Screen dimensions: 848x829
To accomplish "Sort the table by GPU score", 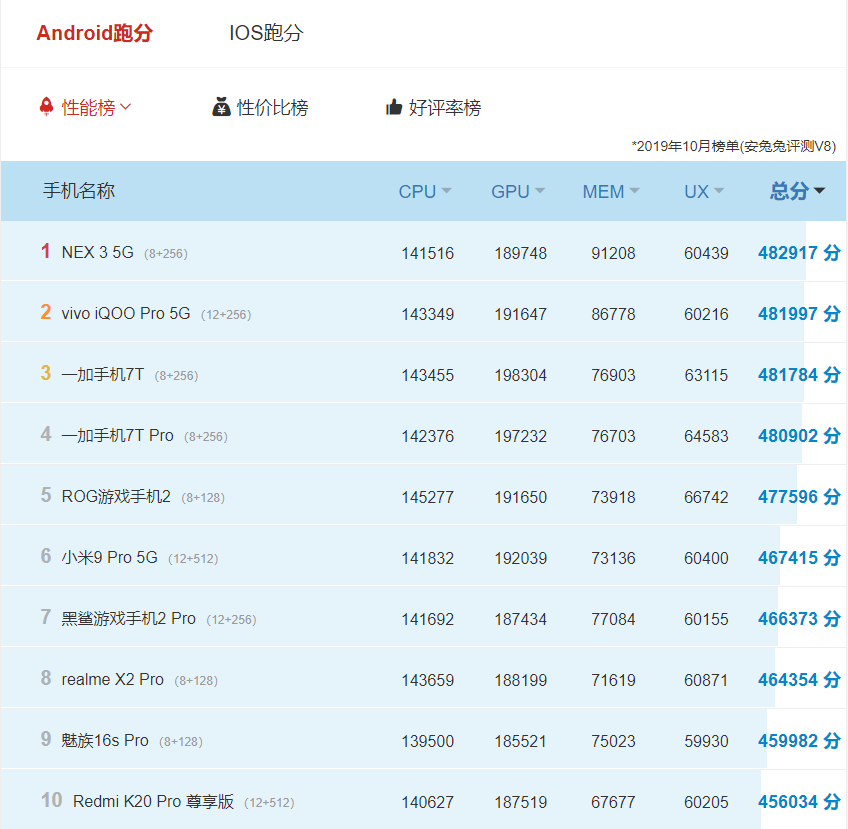I will 518,191.
